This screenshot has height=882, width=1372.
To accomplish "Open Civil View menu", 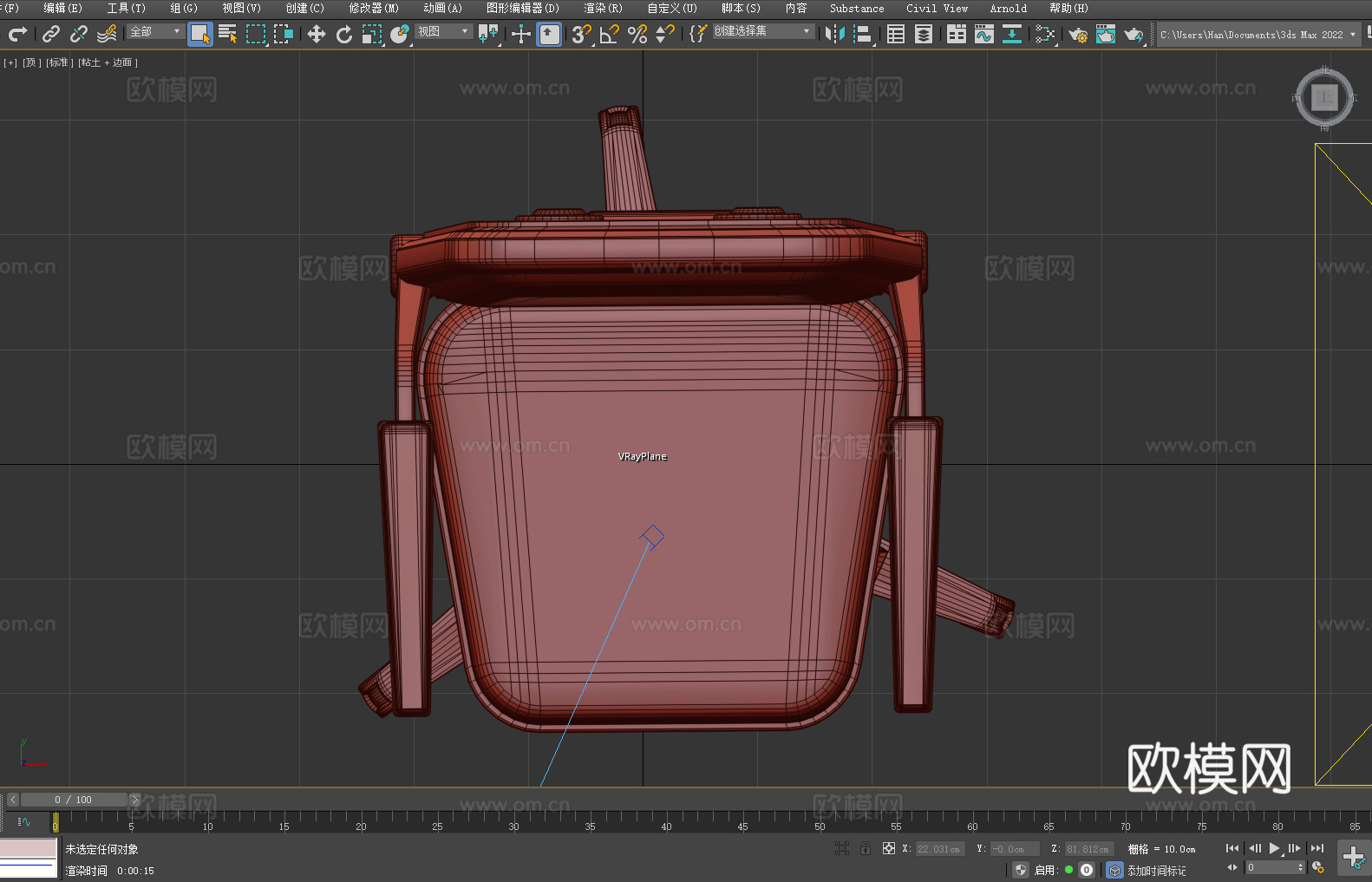I will coord(937,8).
